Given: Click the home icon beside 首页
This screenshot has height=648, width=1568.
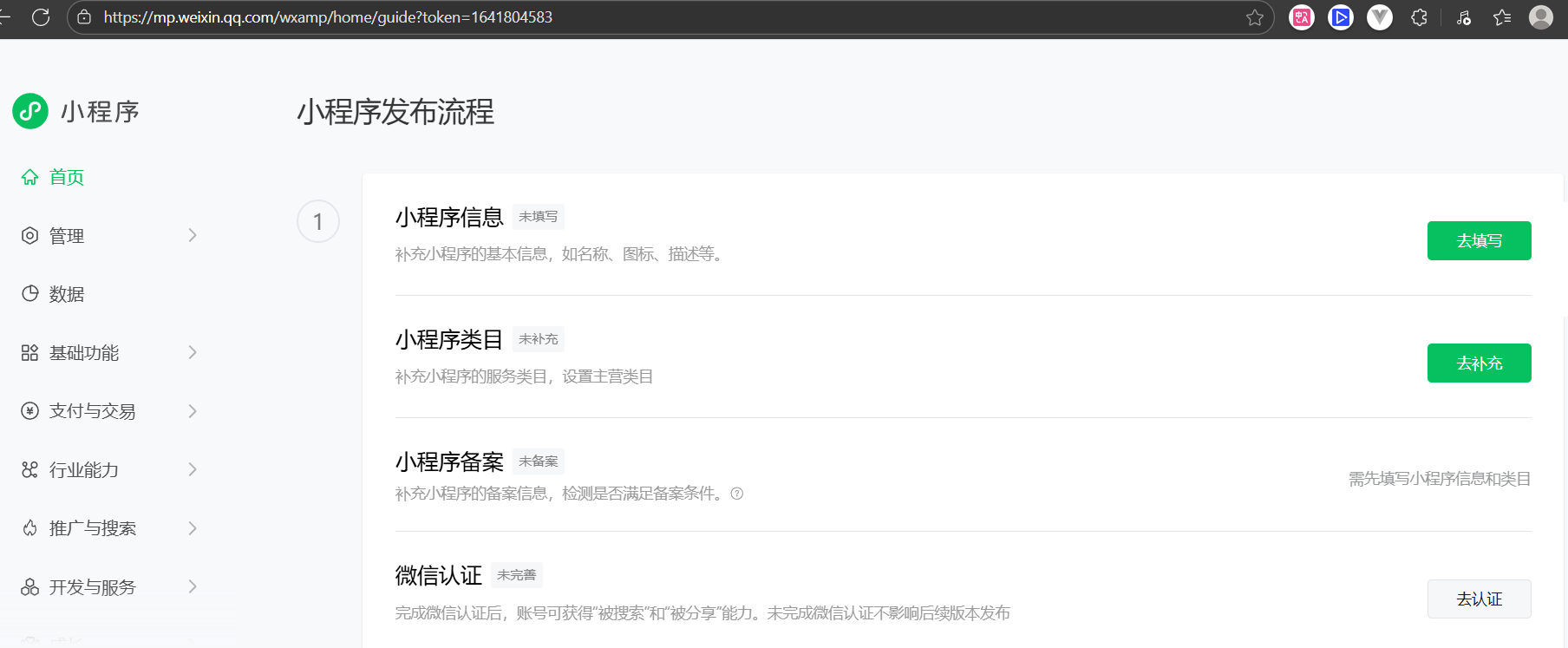Looking at the screenshot, I should [x=30, y=177].
